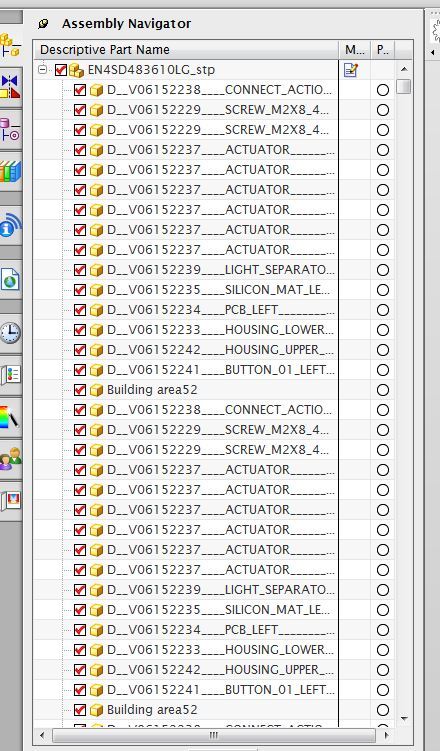This screenshot has height=751, width=440.
Task: Select the upper Building area52 row text
Action: pos(152,390)
